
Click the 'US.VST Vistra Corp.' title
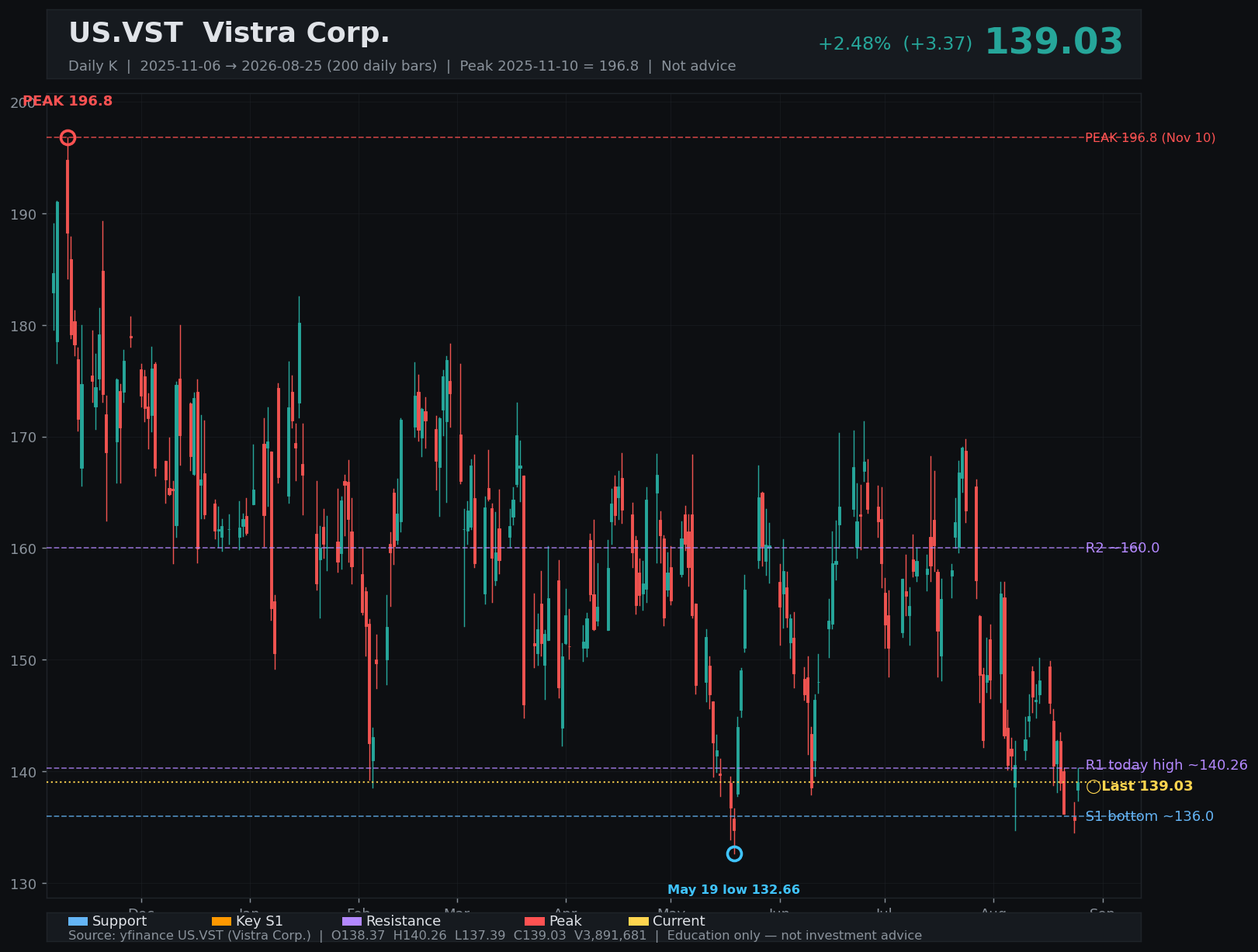pyautogui.click(x=229, y=33)
